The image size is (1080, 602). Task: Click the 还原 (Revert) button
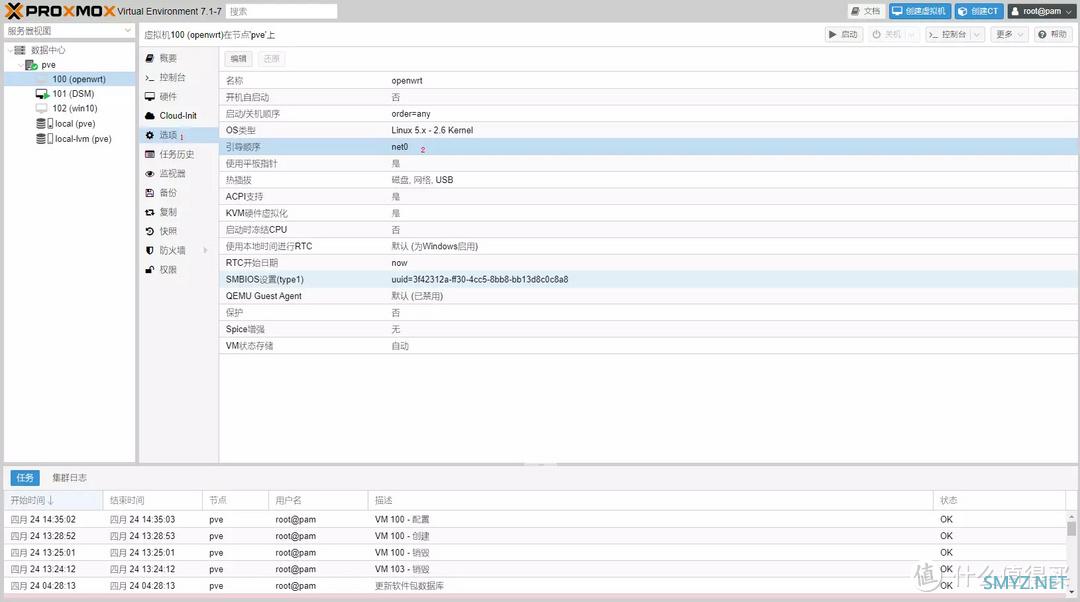[x=272, y=59]
